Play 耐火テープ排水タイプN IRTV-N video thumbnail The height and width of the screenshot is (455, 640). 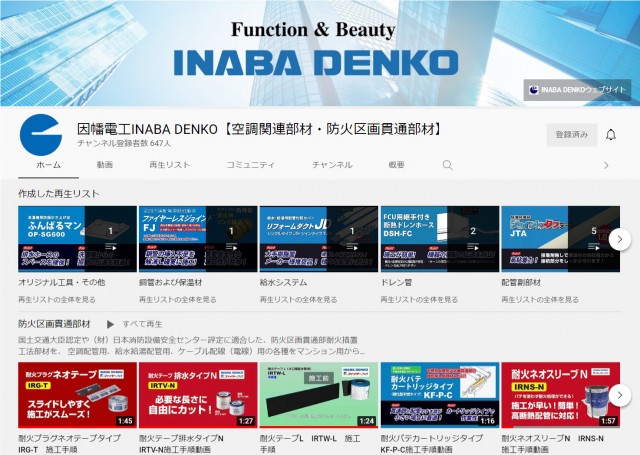[198, 395]
